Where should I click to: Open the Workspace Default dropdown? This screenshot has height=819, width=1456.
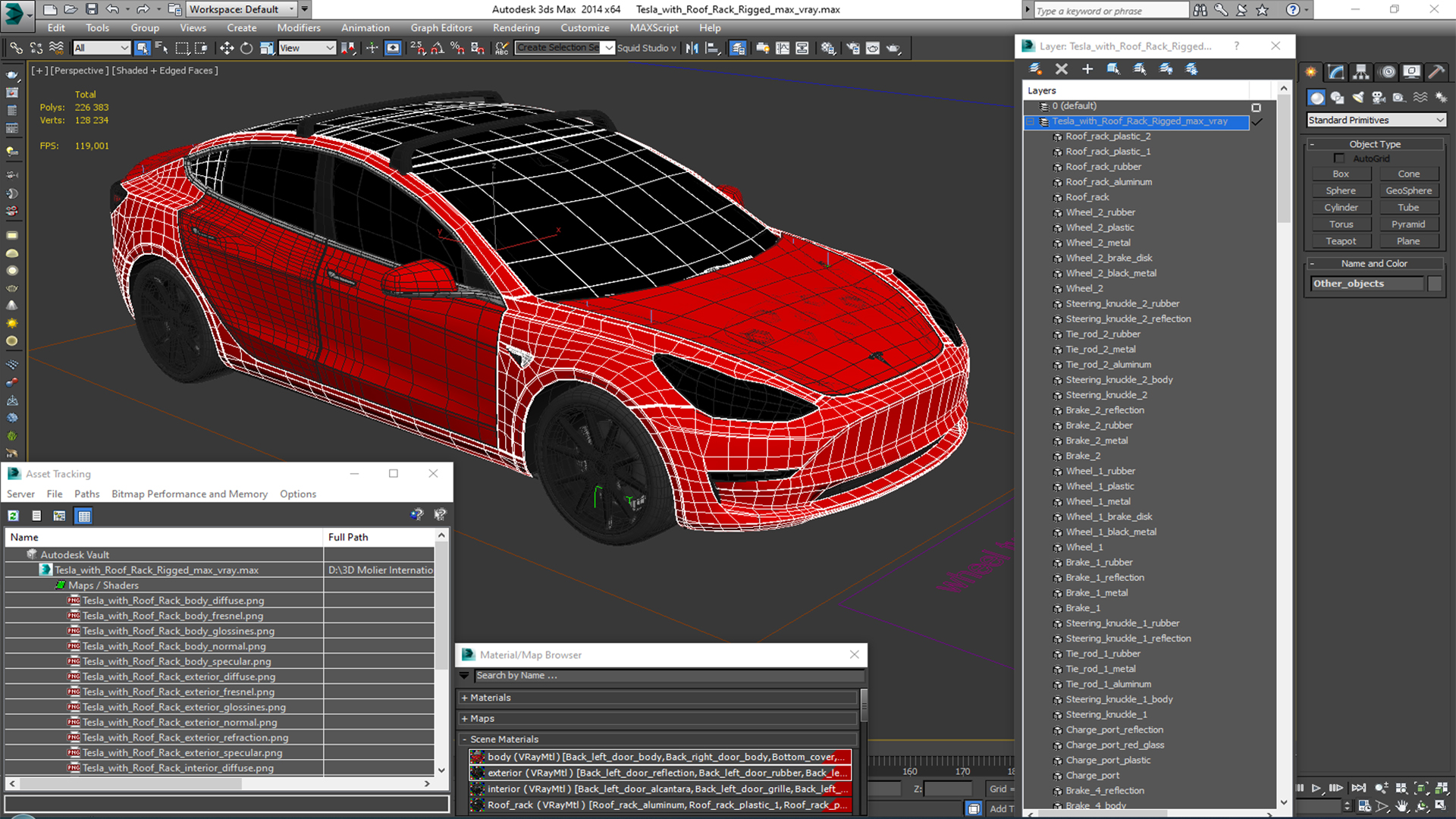[242, 9]
